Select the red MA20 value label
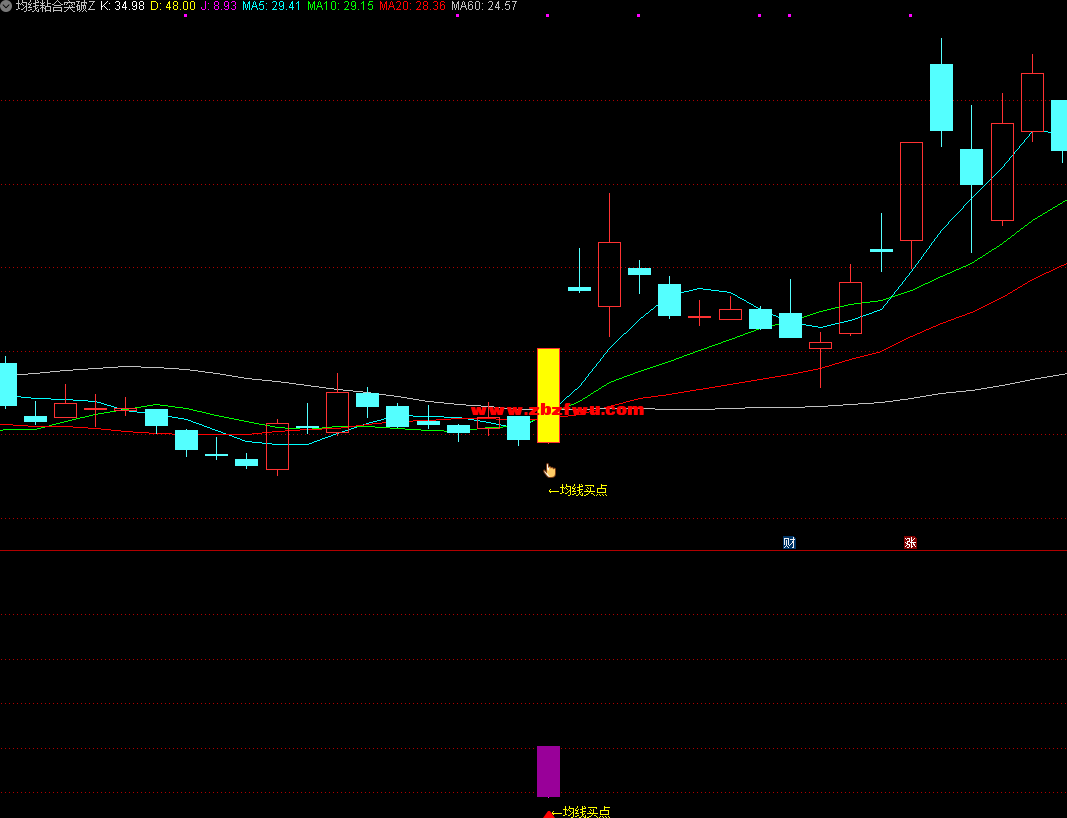 [x=412, y=6]
